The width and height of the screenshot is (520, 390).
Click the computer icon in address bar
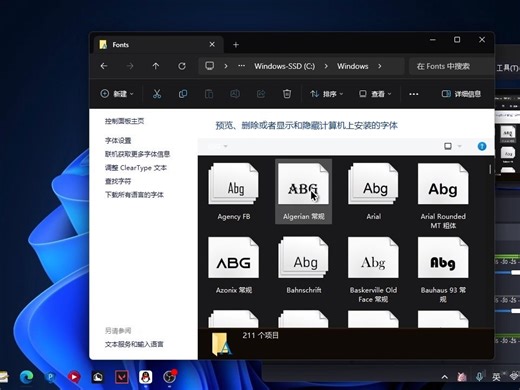(x=210, y=66)
